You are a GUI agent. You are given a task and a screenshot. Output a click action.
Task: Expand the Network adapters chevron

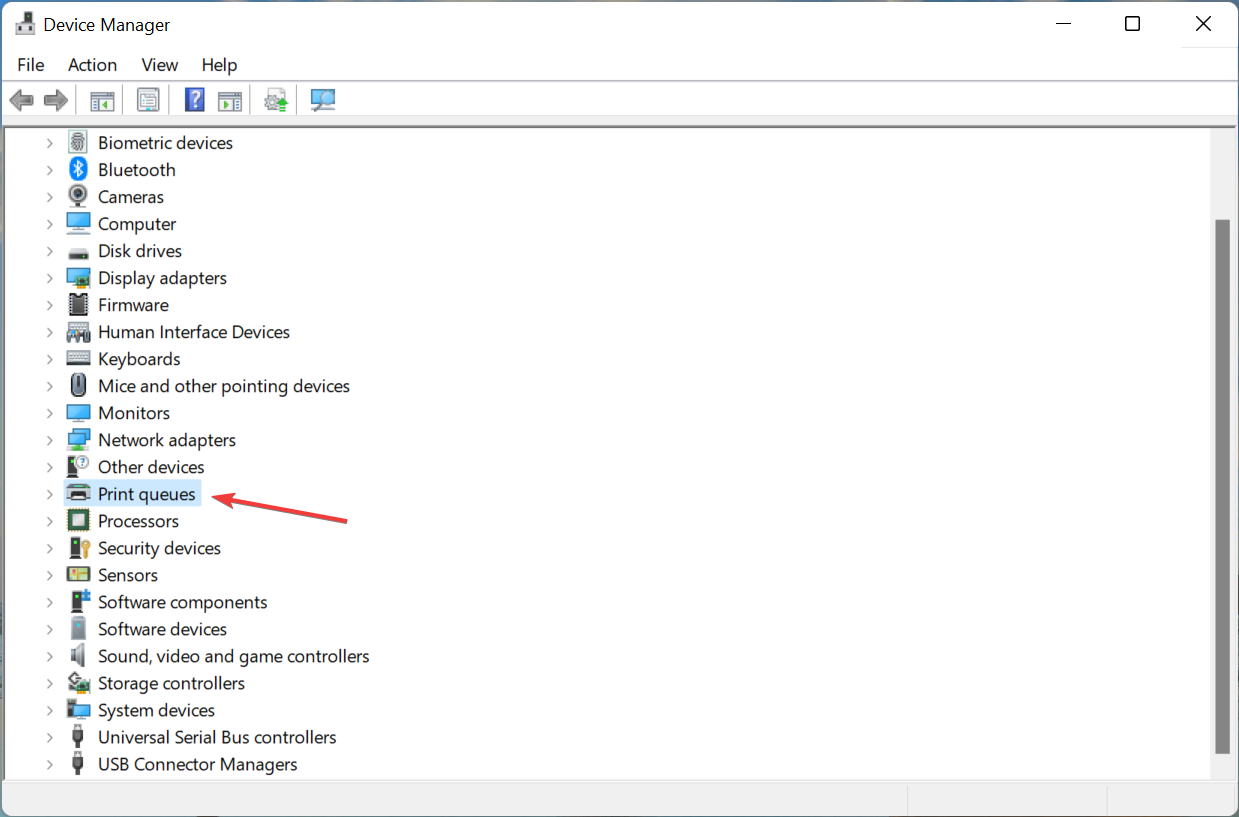click(x=49, y=440)
